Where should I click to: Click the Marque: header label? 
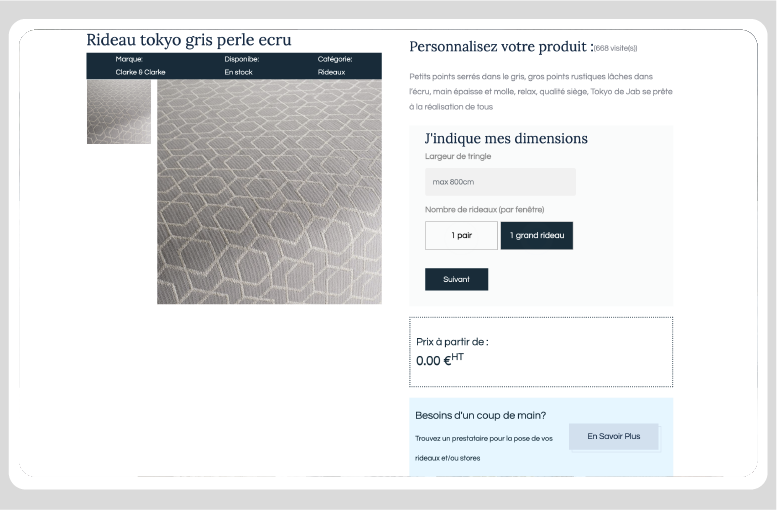pos(129,59)
